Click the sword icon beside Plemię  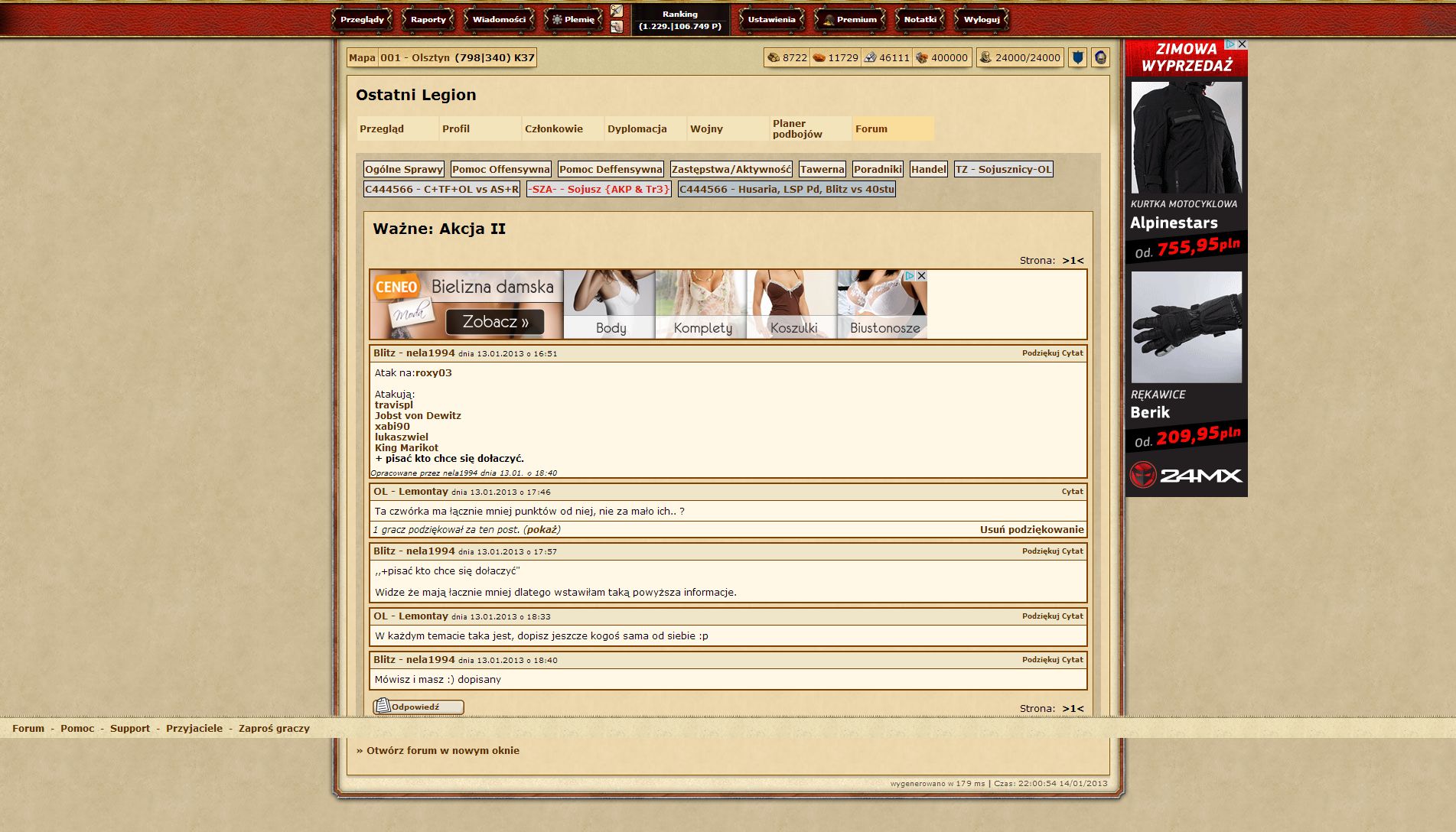617,11
